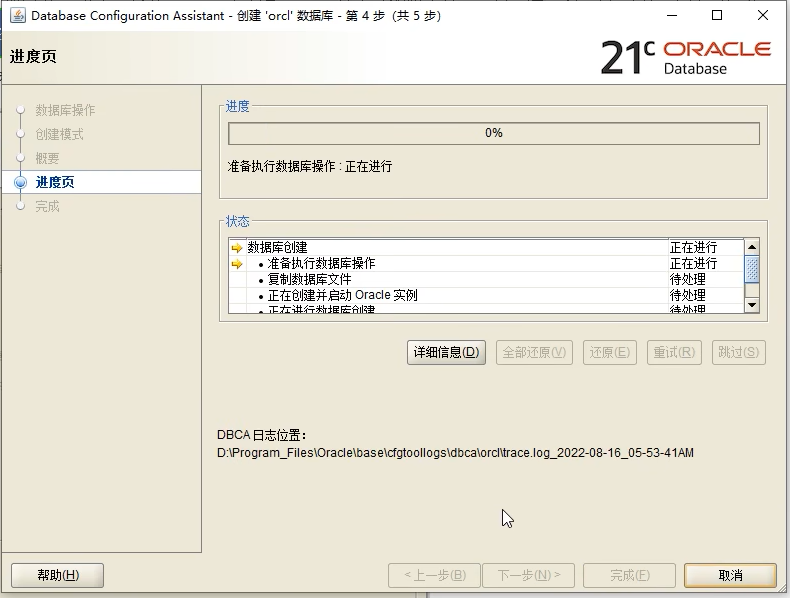Click the status list scroll up arrow
Image resolution: width=790 pixels, height=598 pixels.
tap(752, 247)
